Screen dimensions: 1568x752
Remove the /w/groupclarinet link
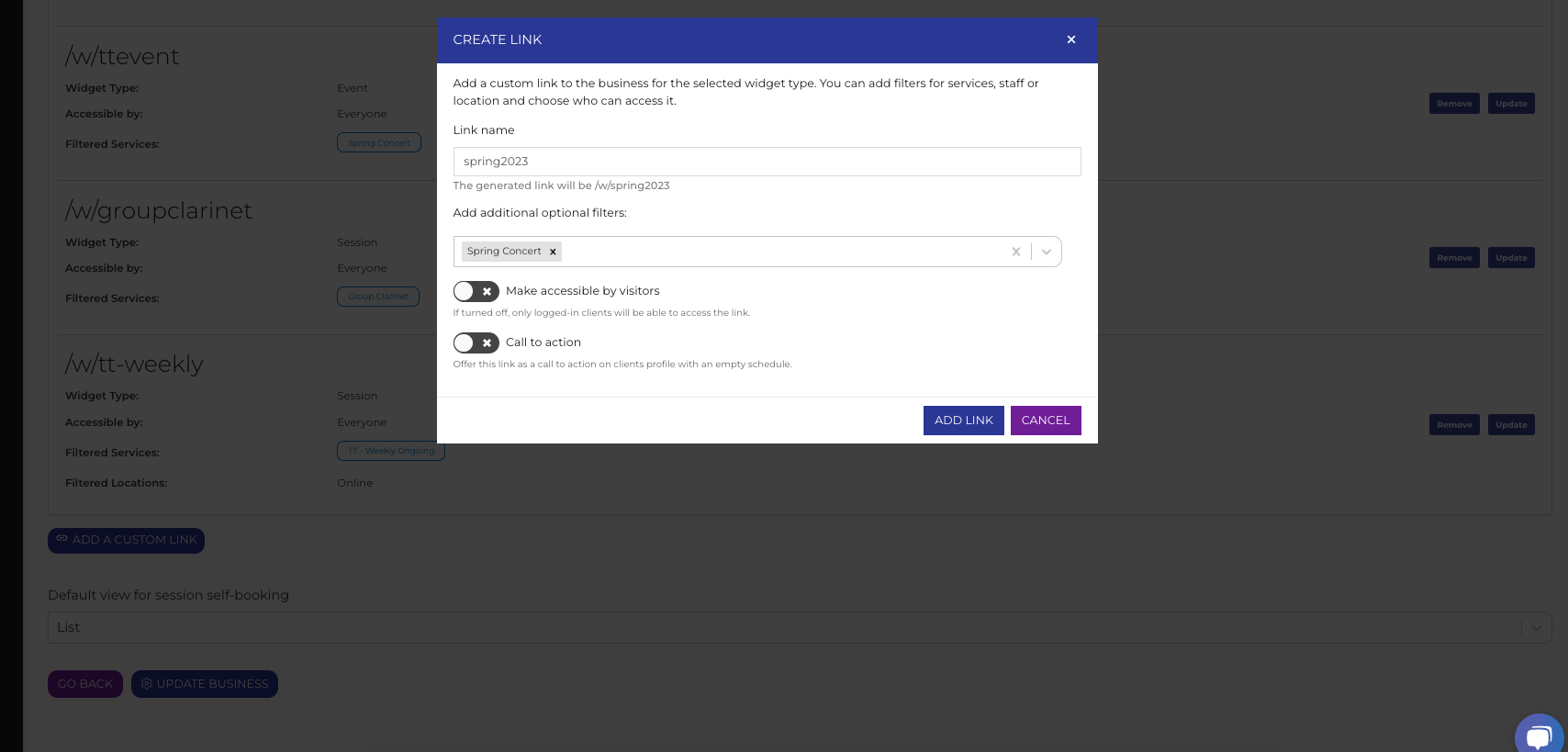1453,258
